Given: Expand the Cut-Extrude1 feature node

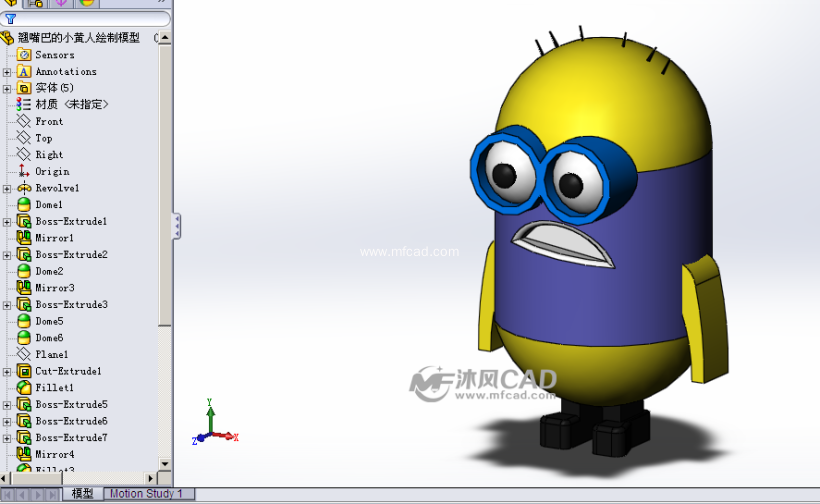Looking at the screenshot, I should point(8,372).
